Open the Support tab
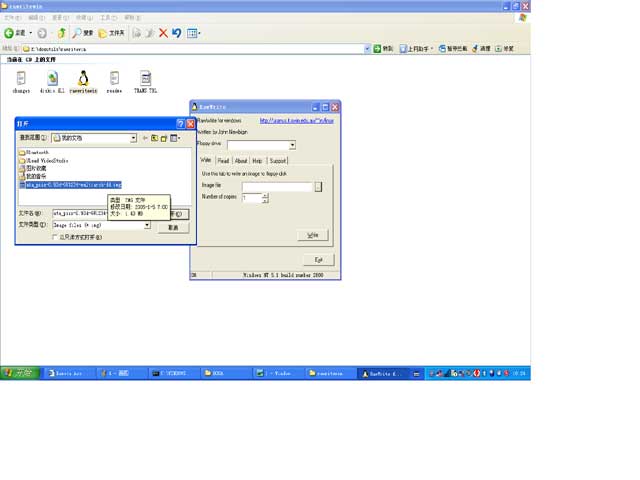The image size is (640, 480). pyautogui.click(x=278, y=160)
